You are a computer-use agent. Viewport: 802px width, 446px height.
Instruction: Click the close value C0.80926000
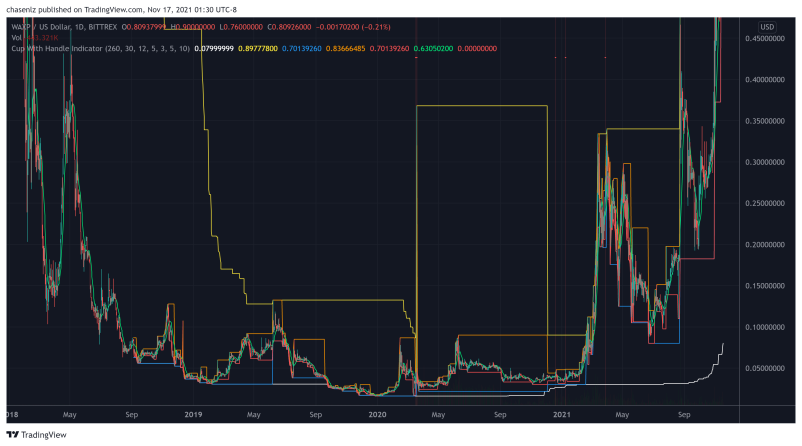(x=289, y=27)
